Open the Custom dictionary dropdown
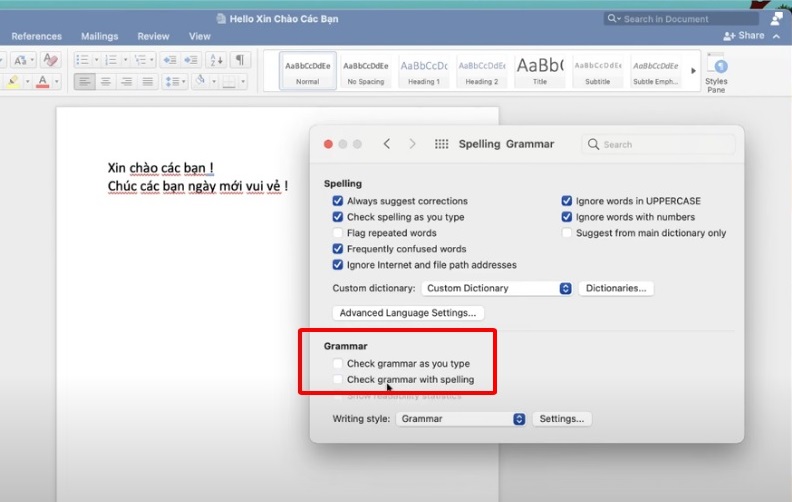 pos(496,288)
